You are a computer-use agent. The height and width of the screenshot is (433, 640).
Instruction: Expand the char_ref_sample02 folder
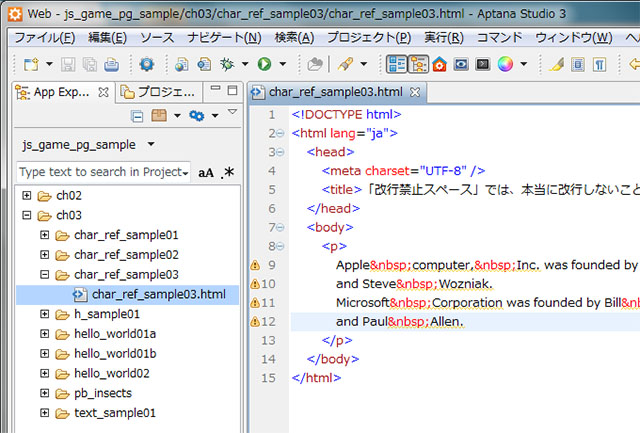44,255
